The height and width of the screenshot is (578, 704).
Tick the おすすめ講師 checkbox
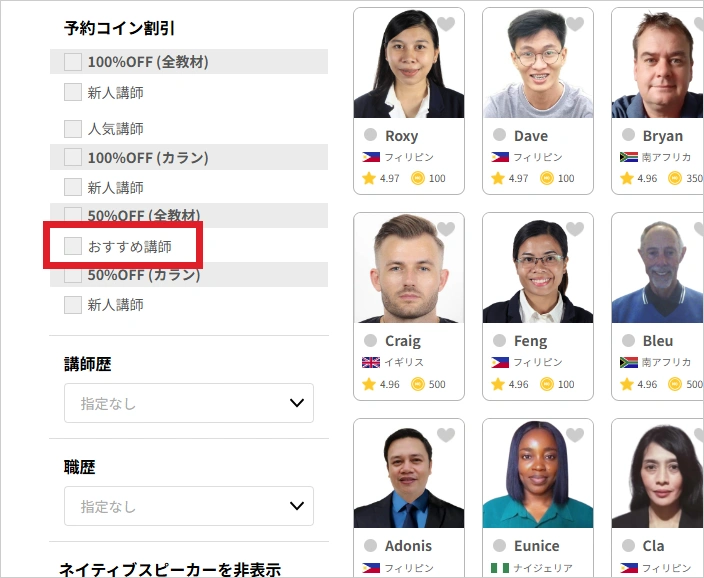pos(73,246)
